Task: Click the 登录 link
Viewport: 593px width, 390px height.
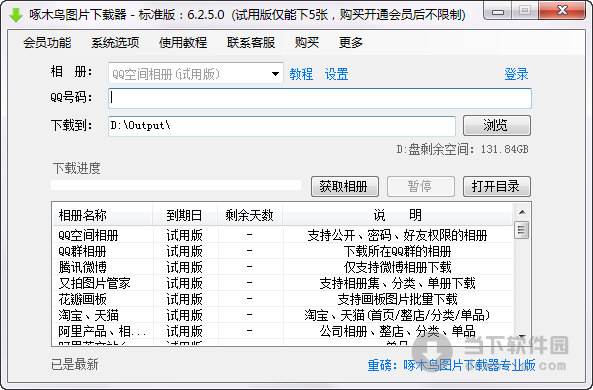Action: (516, 74)
